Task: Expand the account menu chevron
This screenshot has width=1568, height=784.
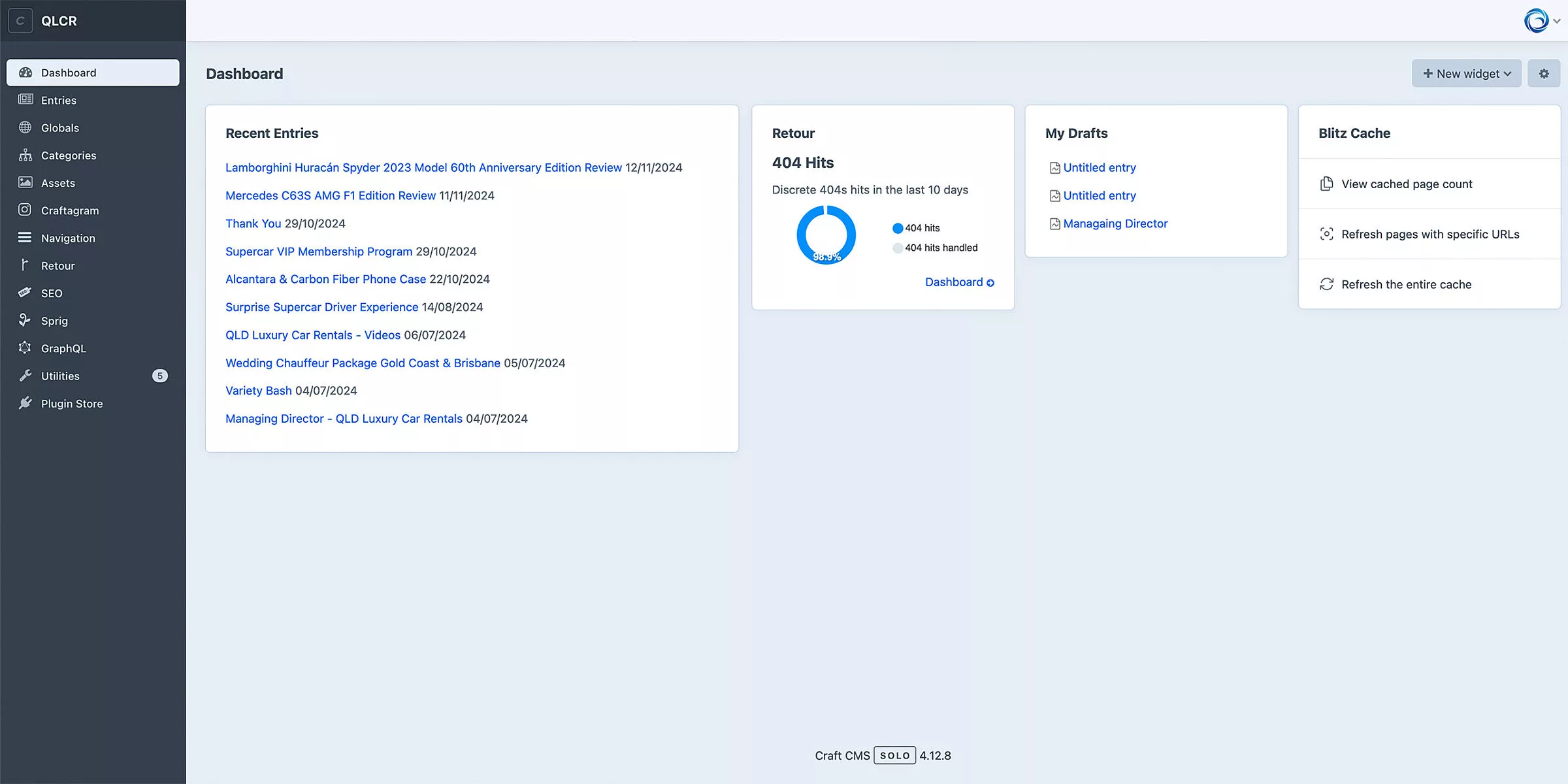Action: 1557,21
